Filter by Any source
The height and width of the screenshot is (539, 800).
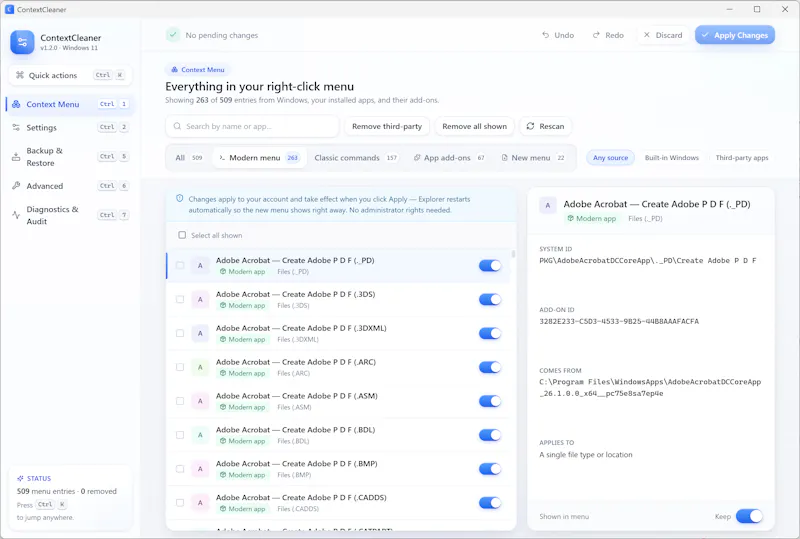click(x=610, y=158)
